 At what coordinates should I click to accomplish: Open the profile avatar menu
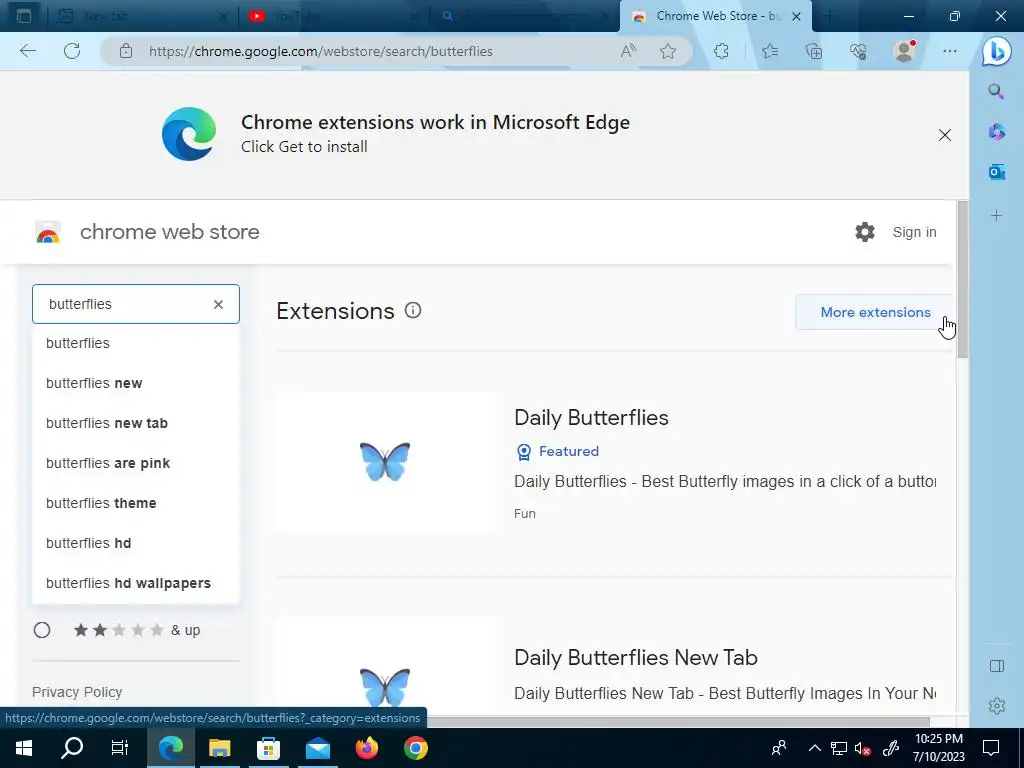click(904, 51)
